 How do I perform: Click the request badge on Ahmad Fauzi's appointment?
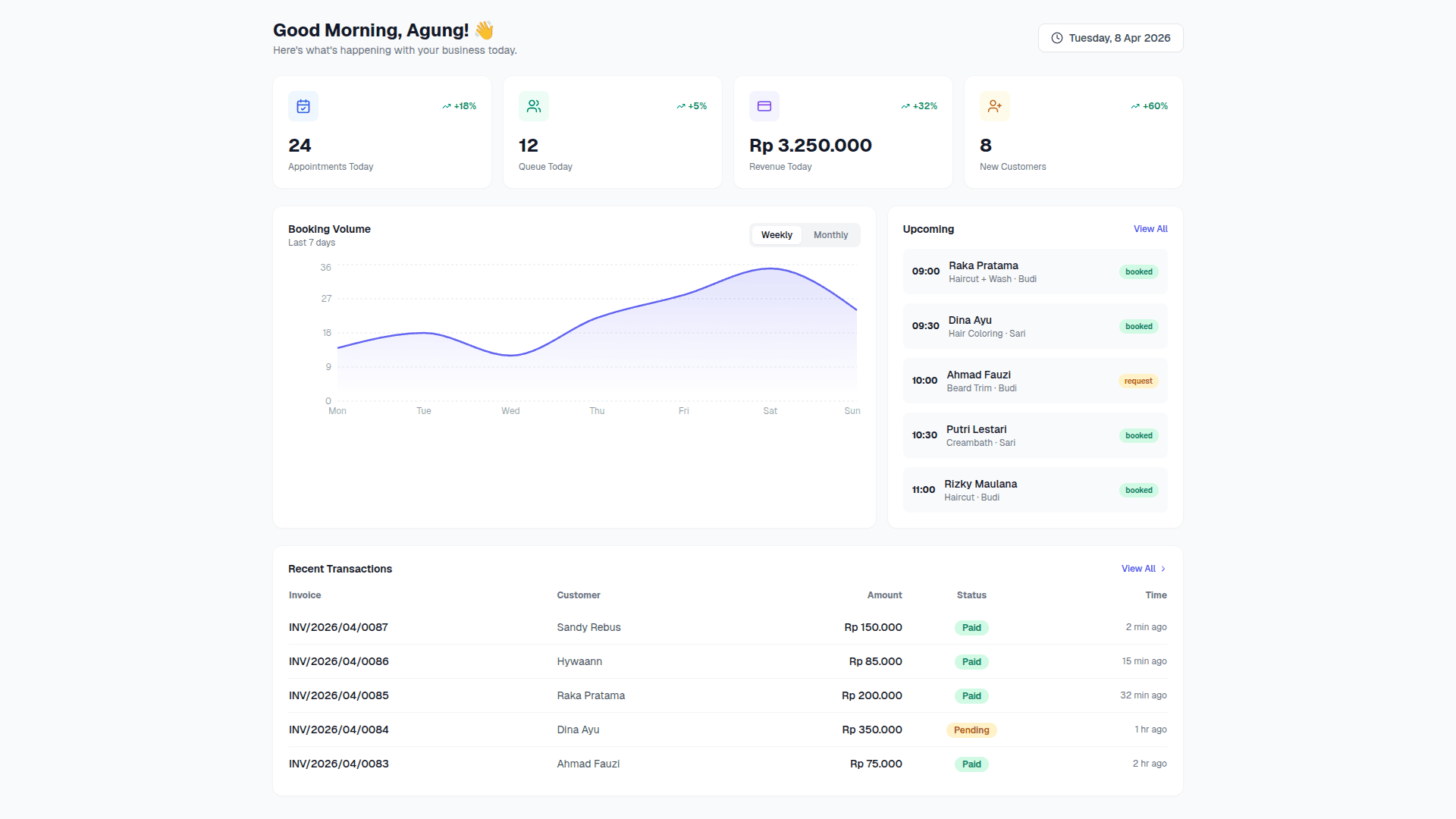1138,381
